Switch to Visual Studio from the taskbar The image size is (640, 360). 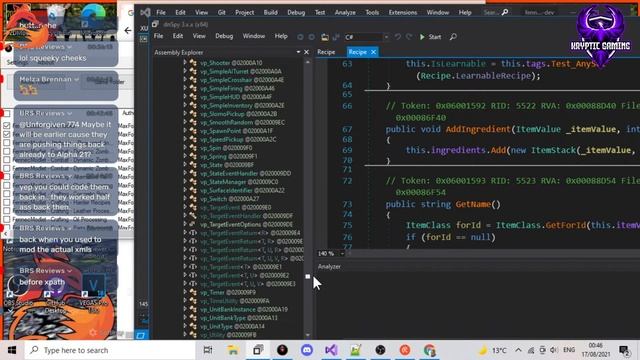pos(331,350)
